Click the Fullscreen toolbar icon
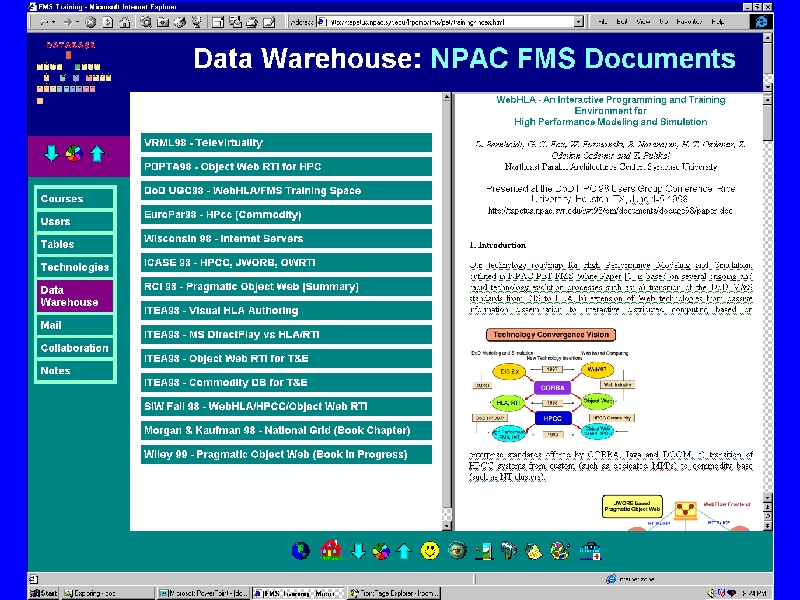Viewport: 800px width, 600px height. point(218,22)
